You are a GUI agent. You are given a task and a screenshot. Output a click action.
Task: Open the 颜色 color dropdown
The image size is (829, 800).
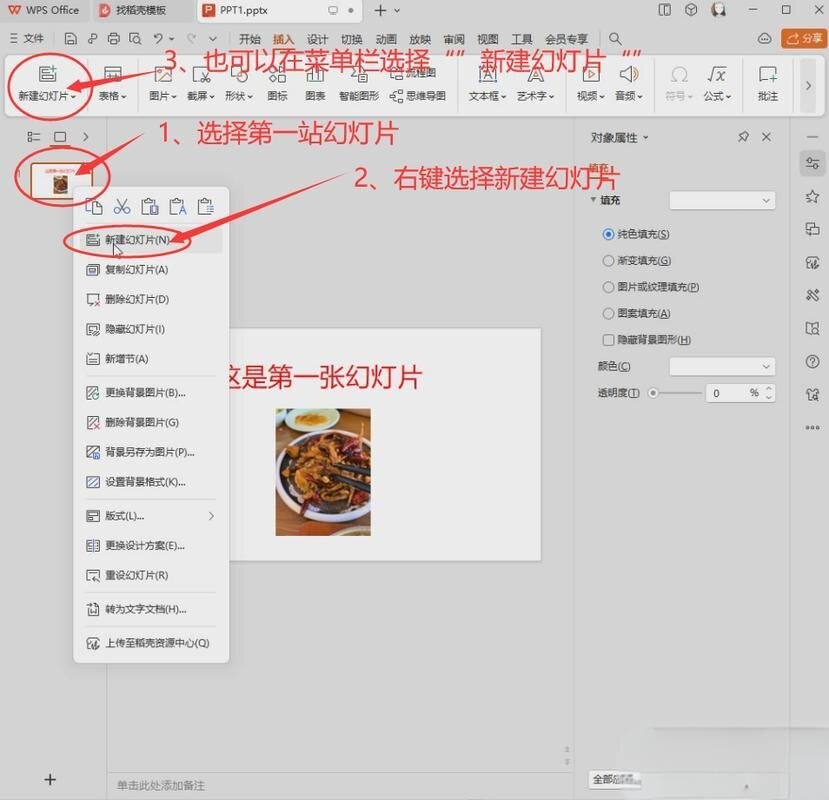(x=722, y=367)
